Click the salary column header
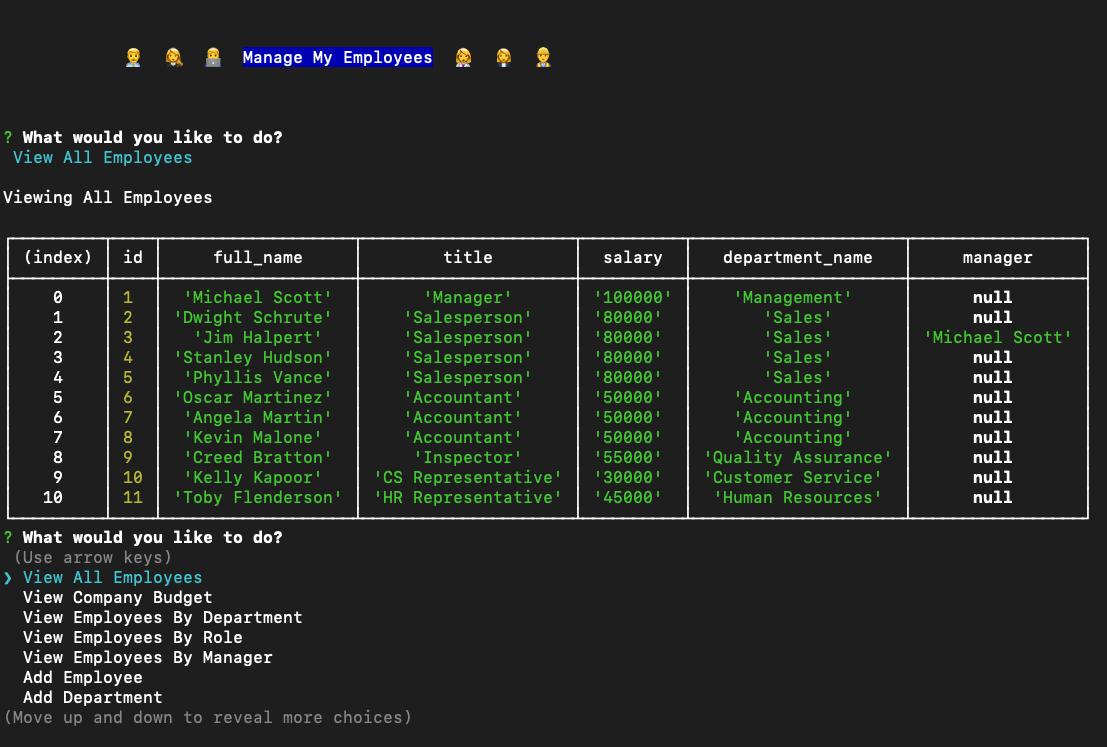Image resolution: width=1107 pixels, height=747 pixels. [x=633, y=258]
